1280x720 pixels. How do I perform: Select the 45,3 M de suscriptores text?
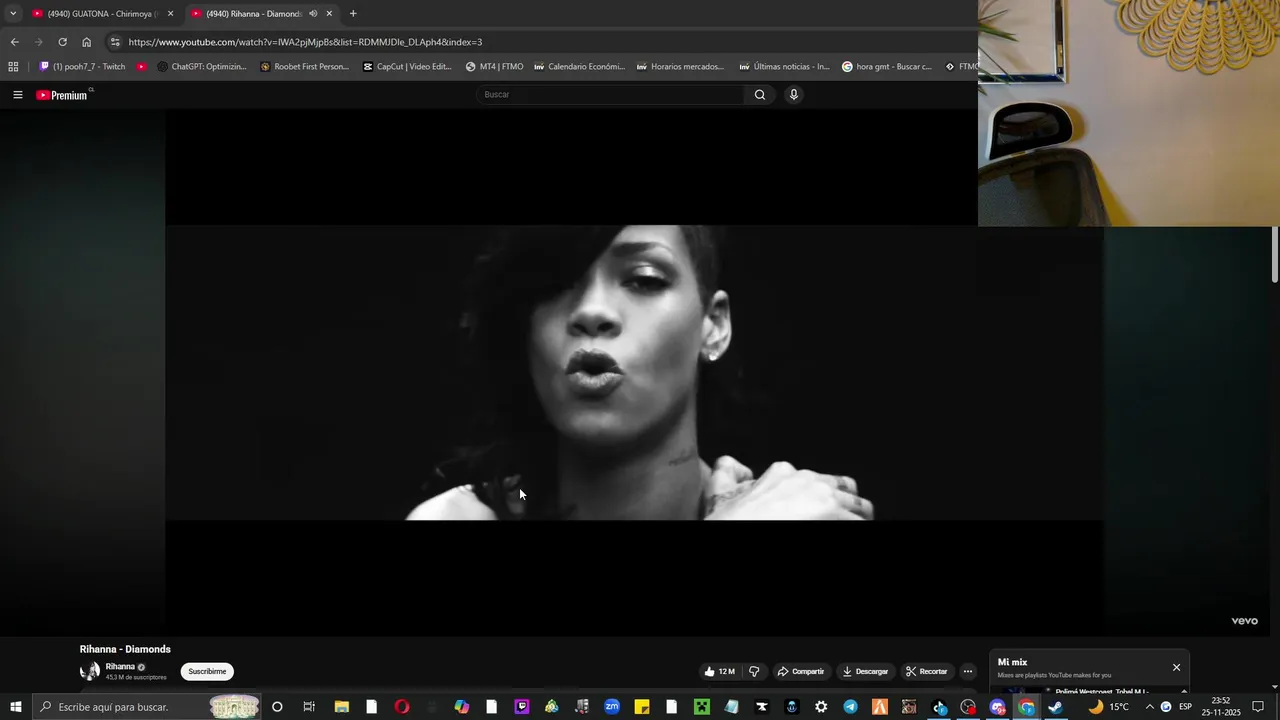click(x=136, y=678)
